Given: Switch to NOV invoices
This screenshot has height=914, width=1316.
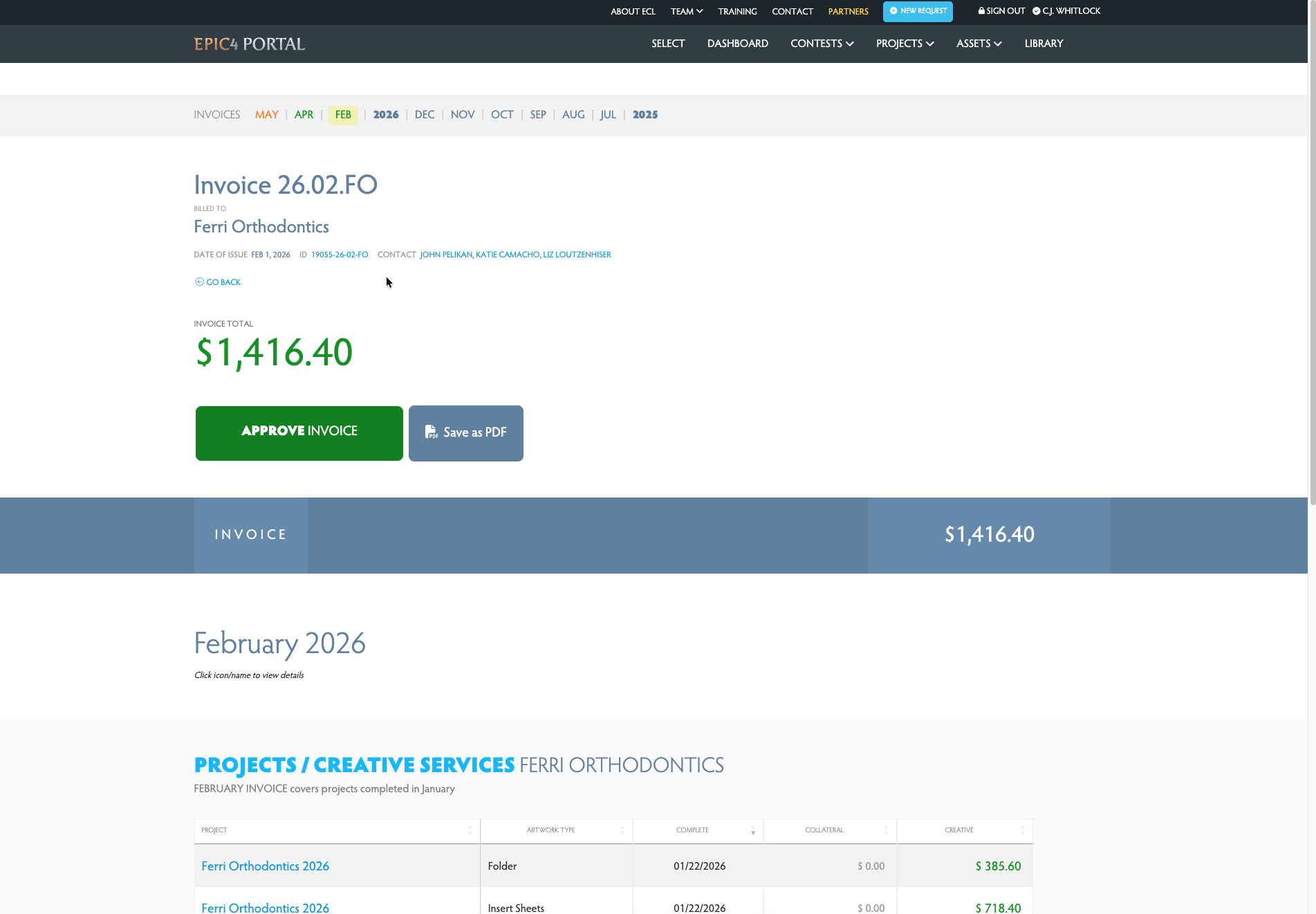Looking at the screenshot, I should click(x=463, y=115).
